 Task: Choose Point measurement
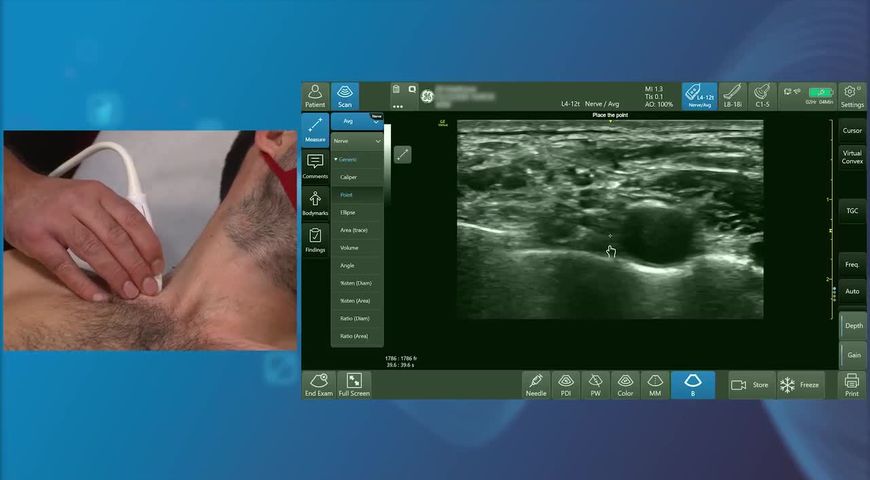357,195
